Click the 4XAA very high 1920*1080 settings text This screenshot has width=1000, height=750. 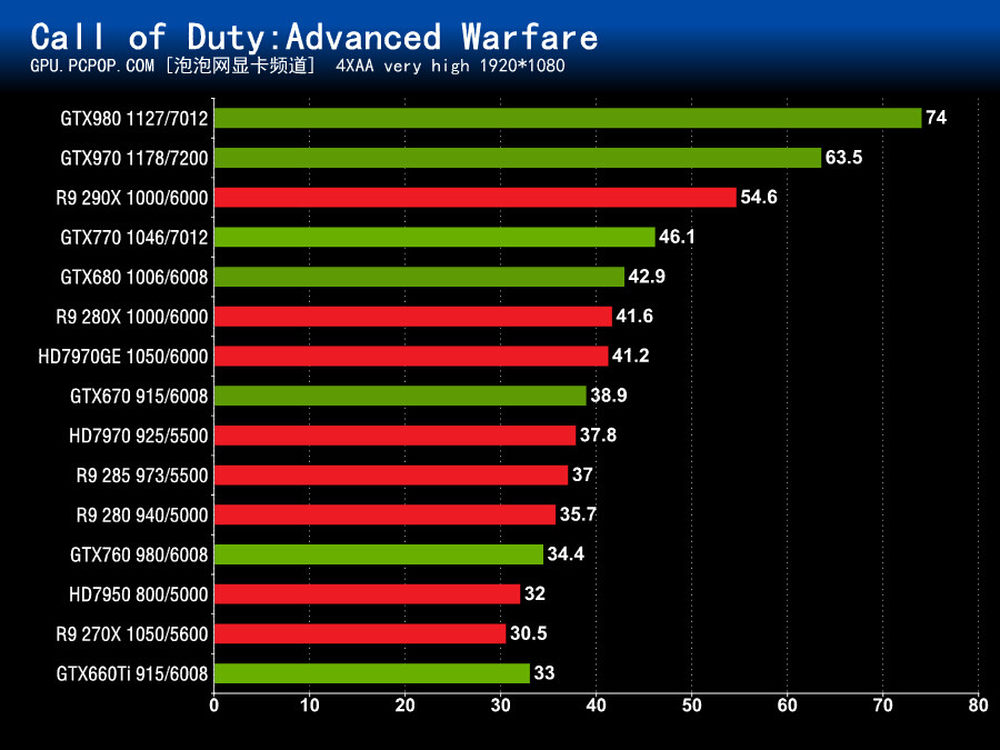pyautogui.click(x=450, y=66)
